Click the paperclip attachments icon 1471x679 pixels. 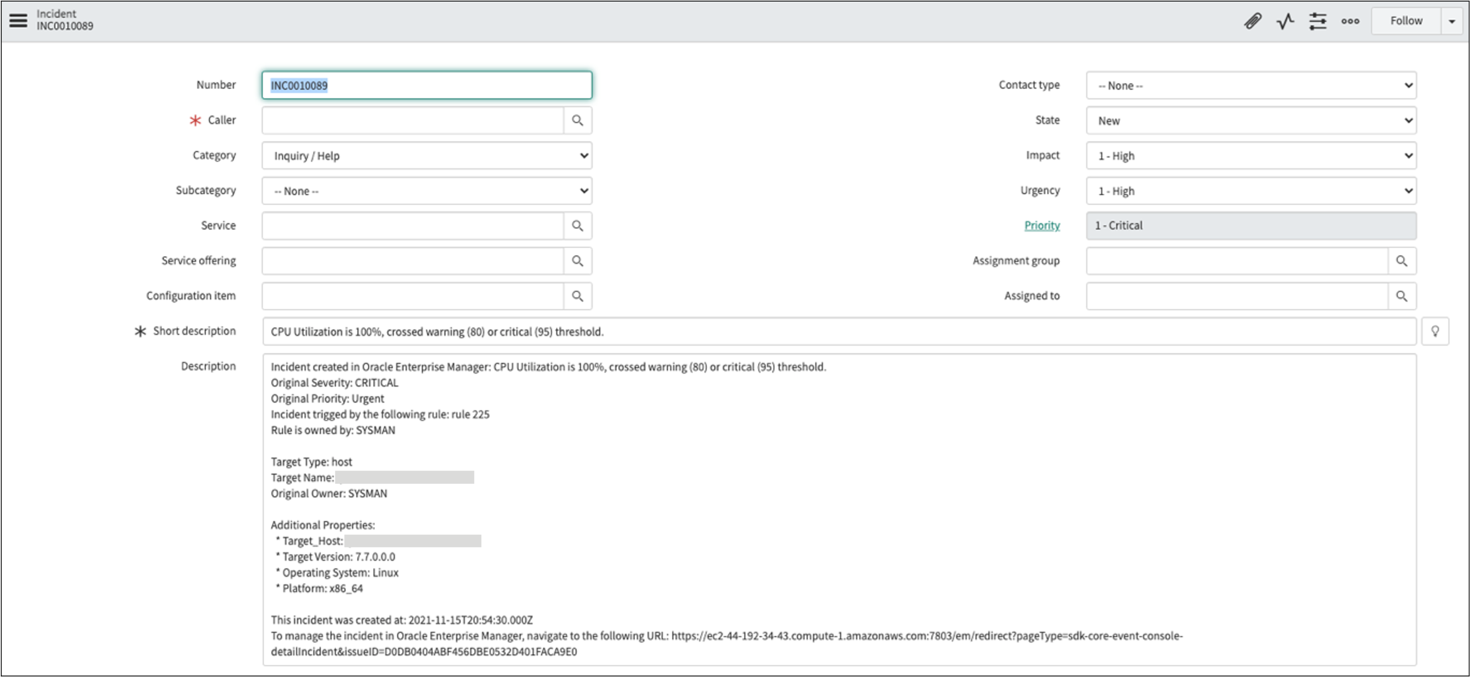pos(1252,21)
